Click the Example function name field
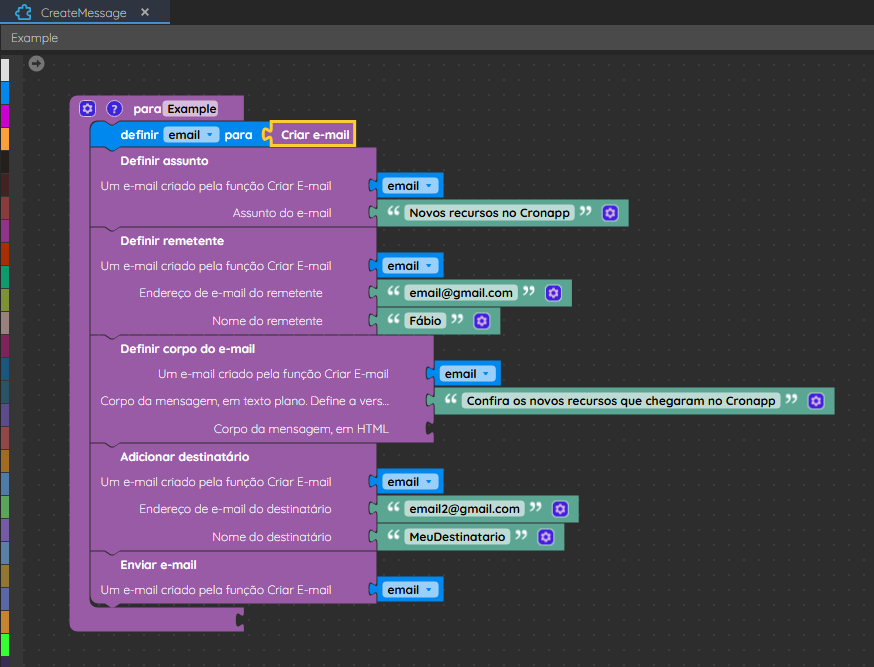The image size is (874, 667). [192, 109]
